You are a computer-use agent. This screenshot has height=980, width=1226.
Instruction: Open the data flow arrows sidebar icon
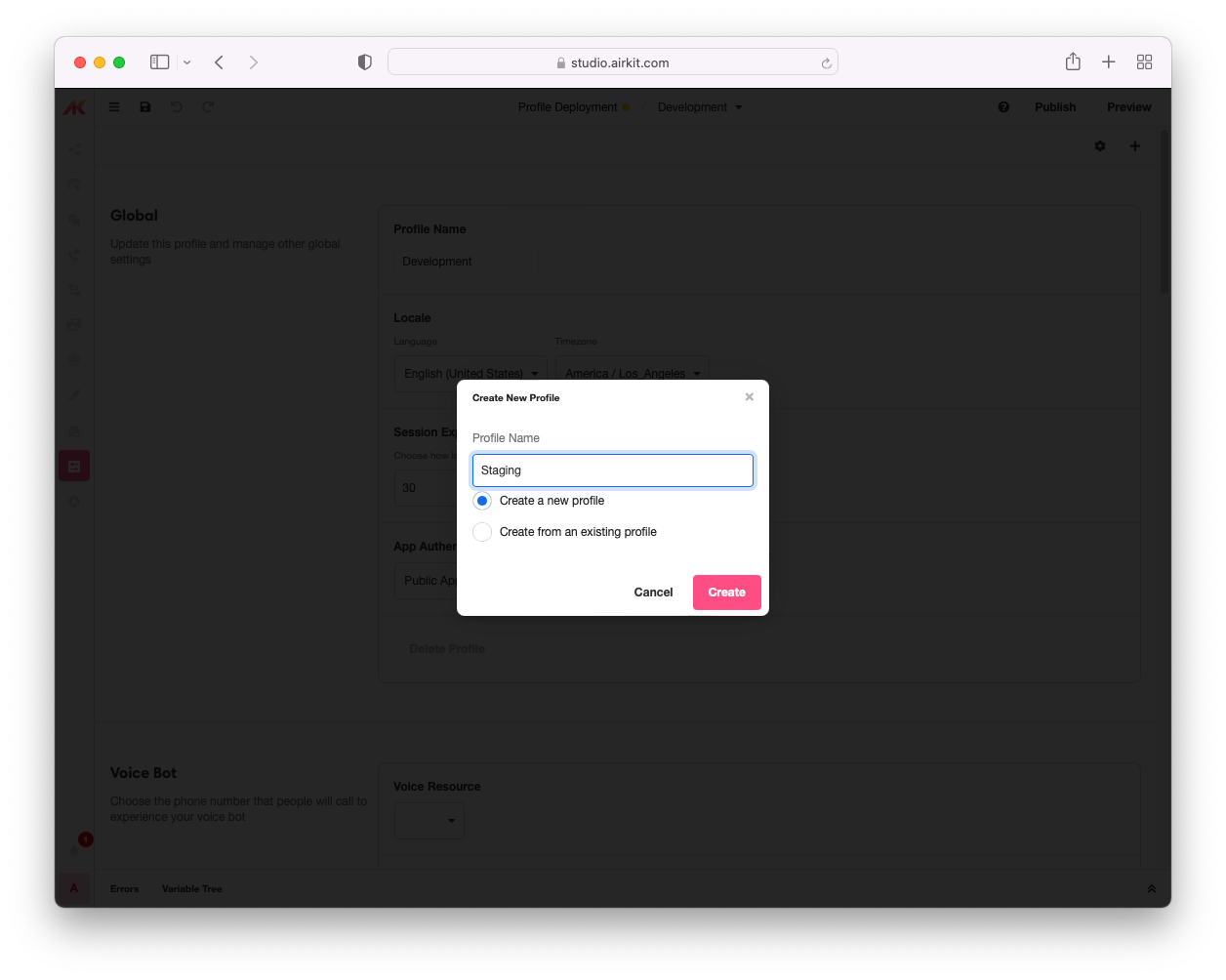[x=74, y=290]
